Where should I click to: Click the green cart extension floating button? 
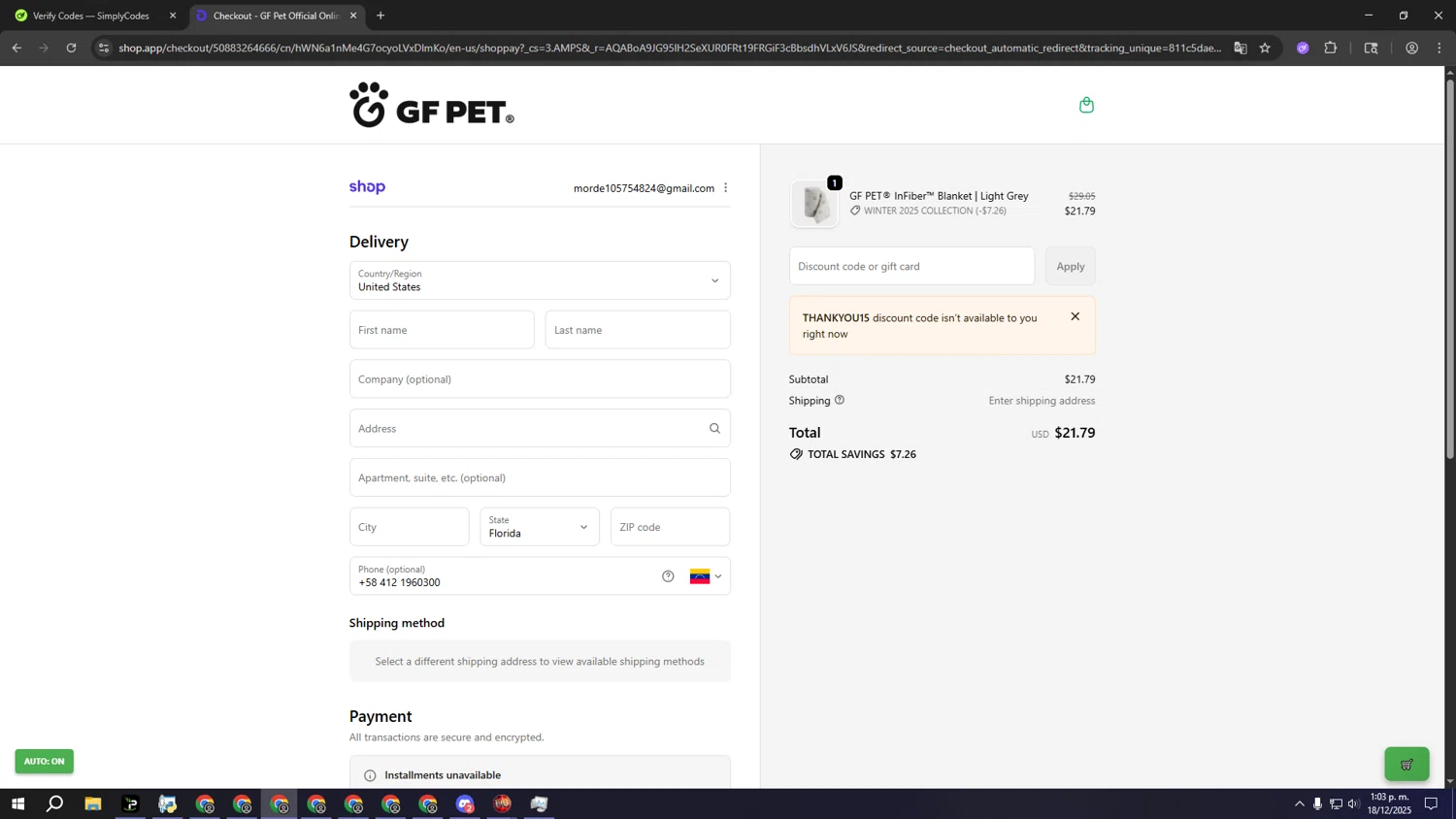(x=1406, y=765)
